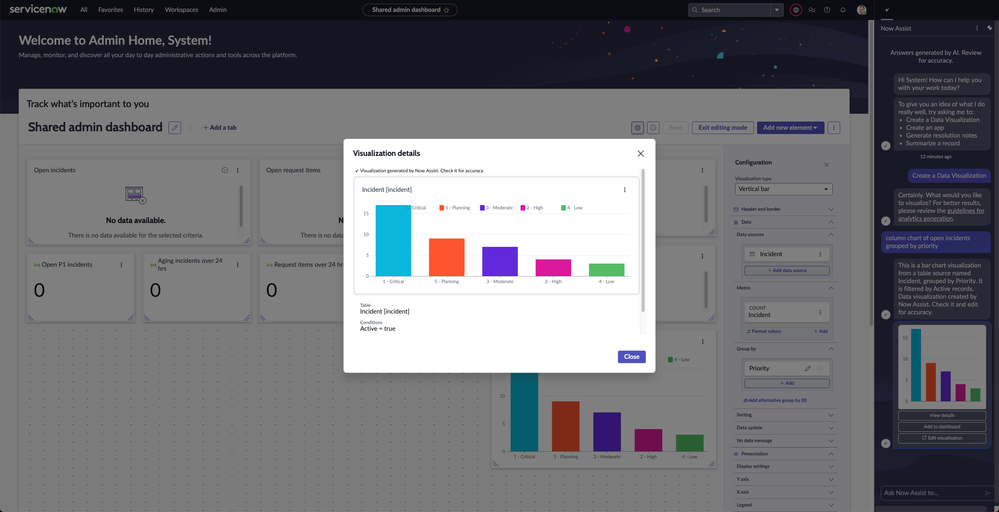Click the dashboard info circle icon
999x512 pixels.
(653, 127)
